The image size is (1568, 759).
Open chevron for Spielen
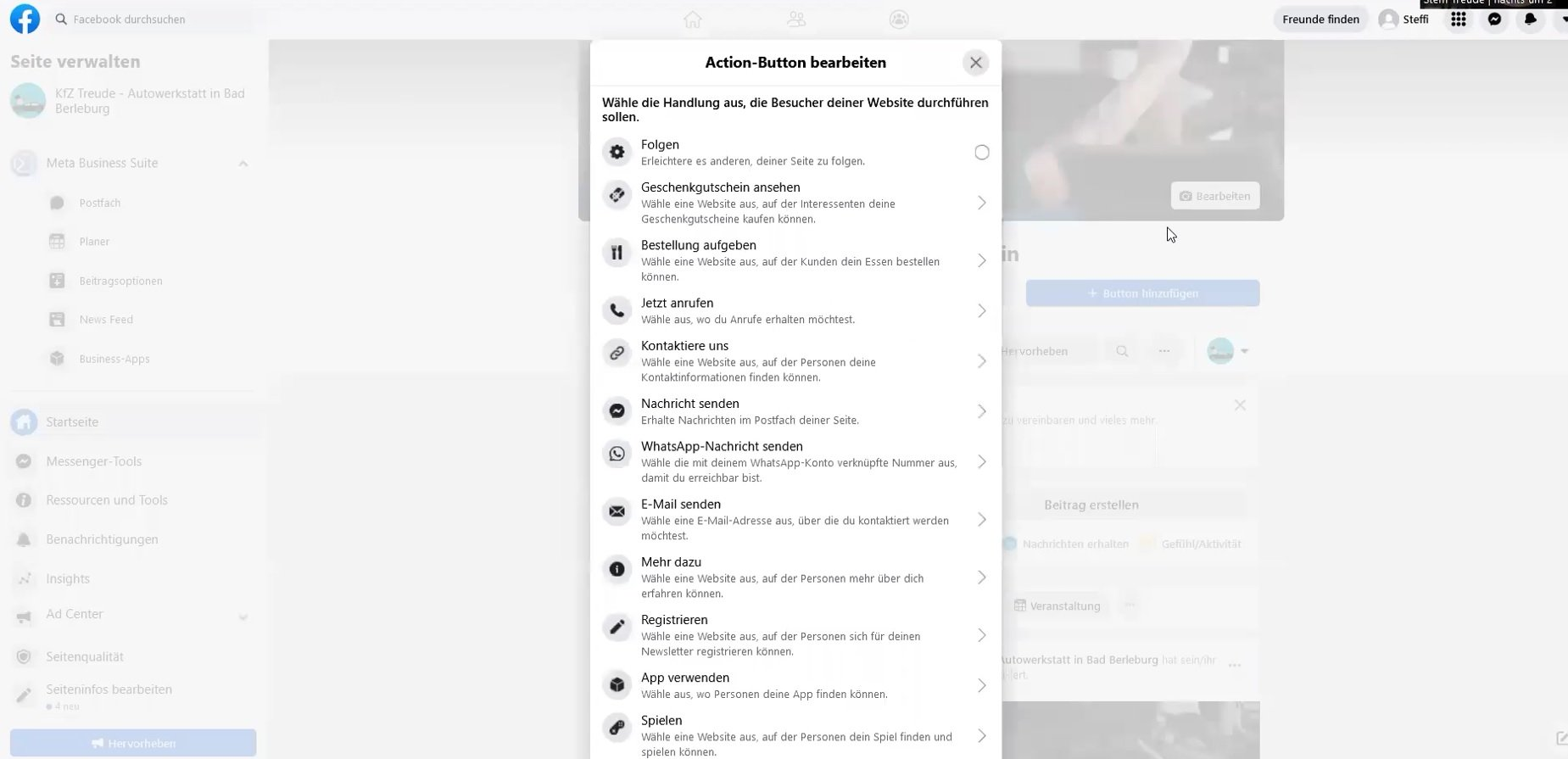pos(981,736)
